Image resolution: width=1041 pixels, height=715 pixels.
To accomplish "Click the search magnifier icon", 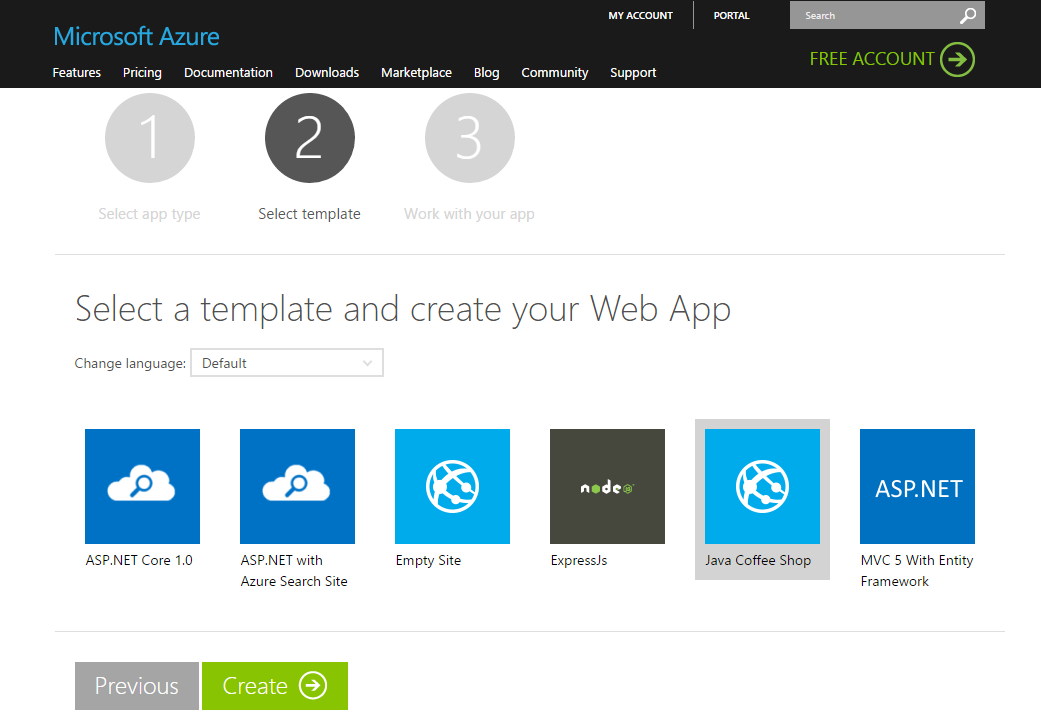I will coord(968,15).
